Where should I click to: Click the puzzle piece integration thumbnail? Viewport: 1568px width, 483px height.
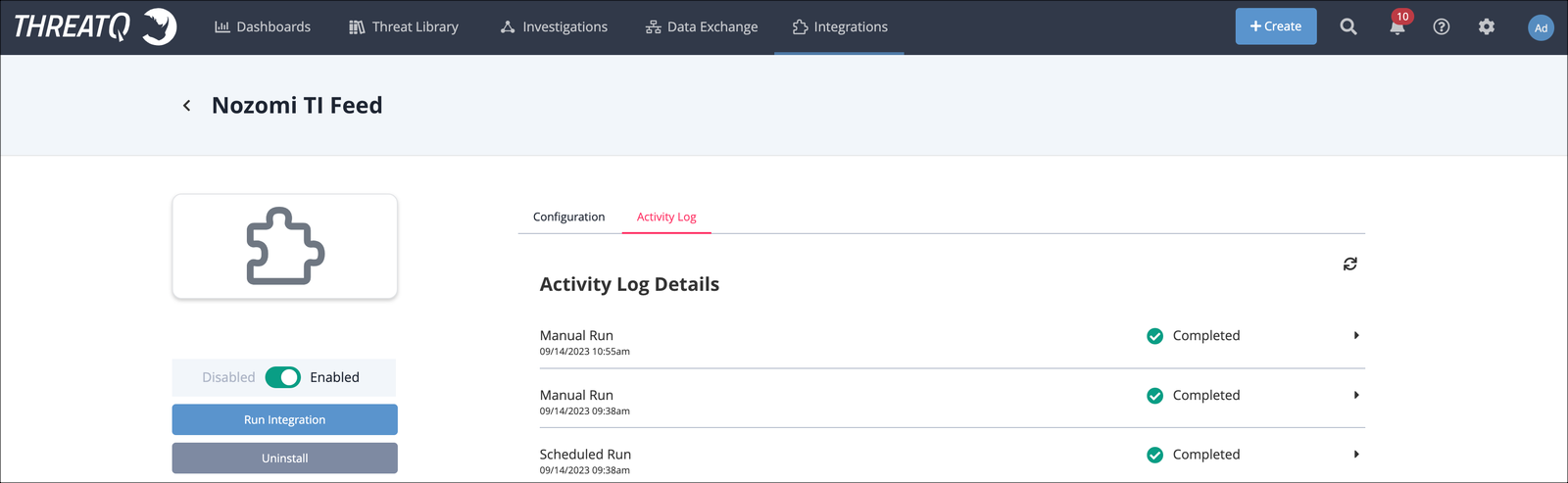coord(285,246)
